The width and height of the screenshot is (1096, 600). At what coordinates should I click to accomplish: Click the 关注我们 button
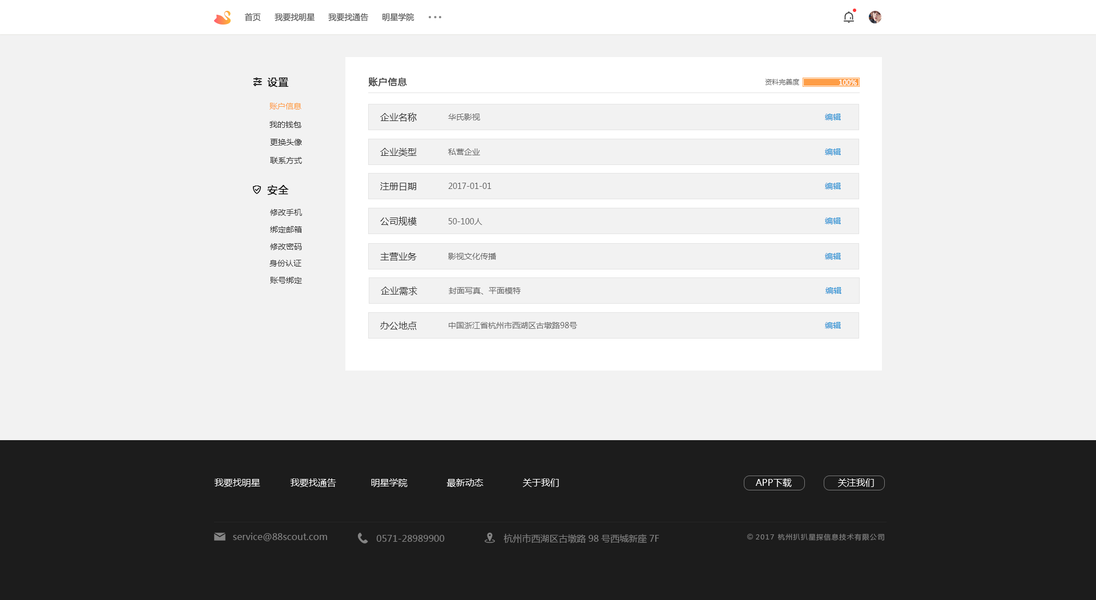[x=854, y=483]
